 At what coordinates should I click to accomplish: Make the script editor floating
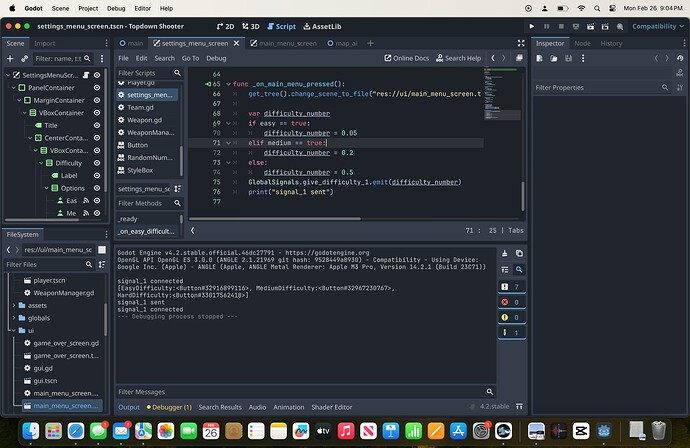point(519,58)
